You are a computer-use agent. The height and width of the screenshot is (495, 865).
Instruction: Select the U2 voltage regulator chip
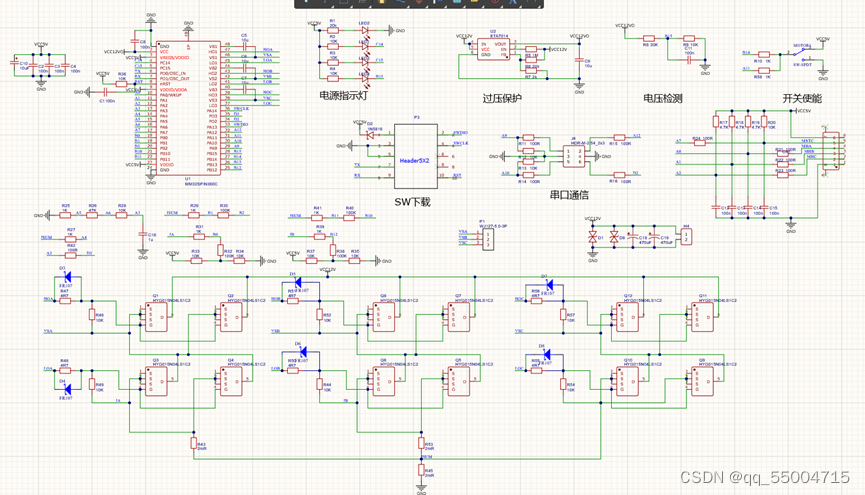click(493, 49)
